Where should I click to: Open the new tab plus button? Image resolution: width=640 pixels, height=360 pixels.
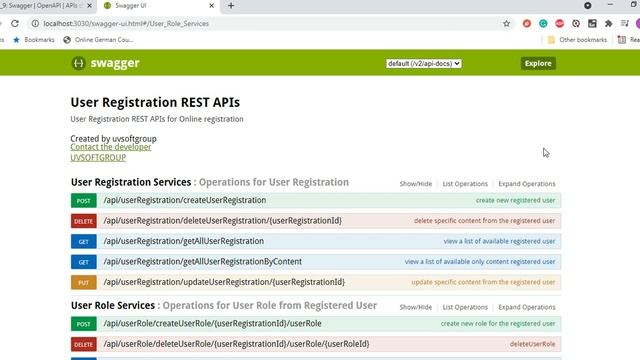coord(231,6)
